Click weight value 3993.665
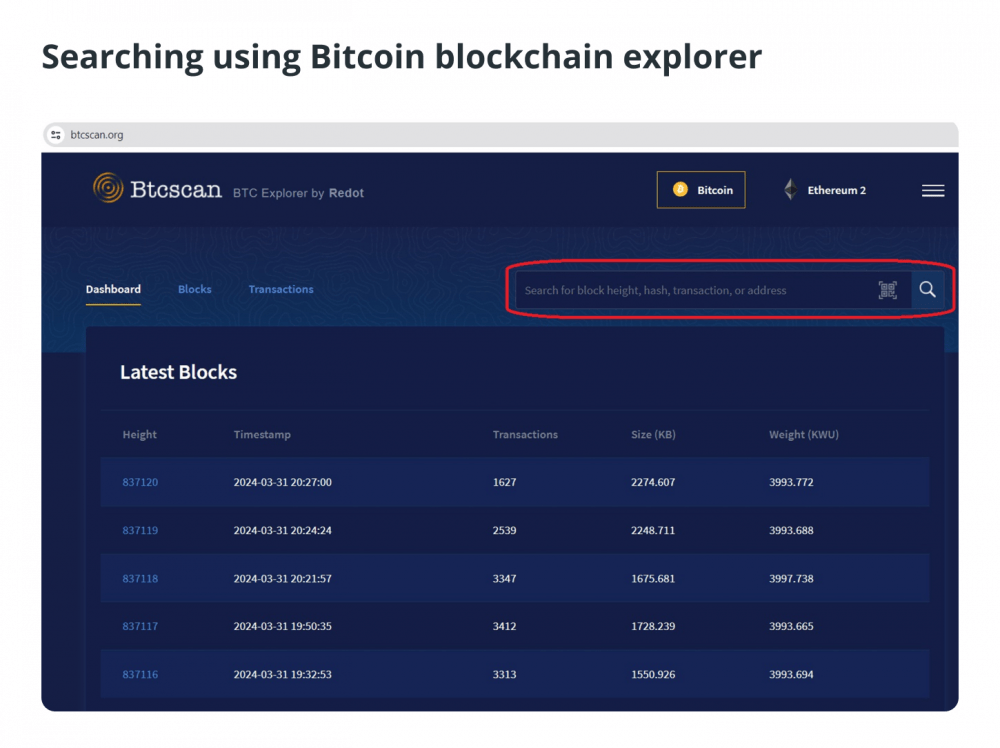This screenshot has height=748, width=1000. pyautogui.click(x=791, y=626)
